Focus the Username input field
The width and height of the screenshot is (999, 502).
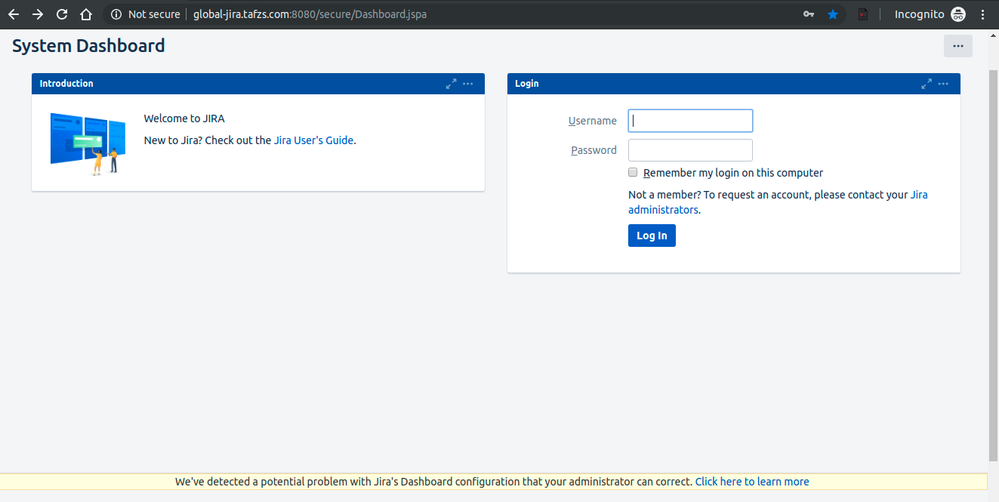(690, 120)
